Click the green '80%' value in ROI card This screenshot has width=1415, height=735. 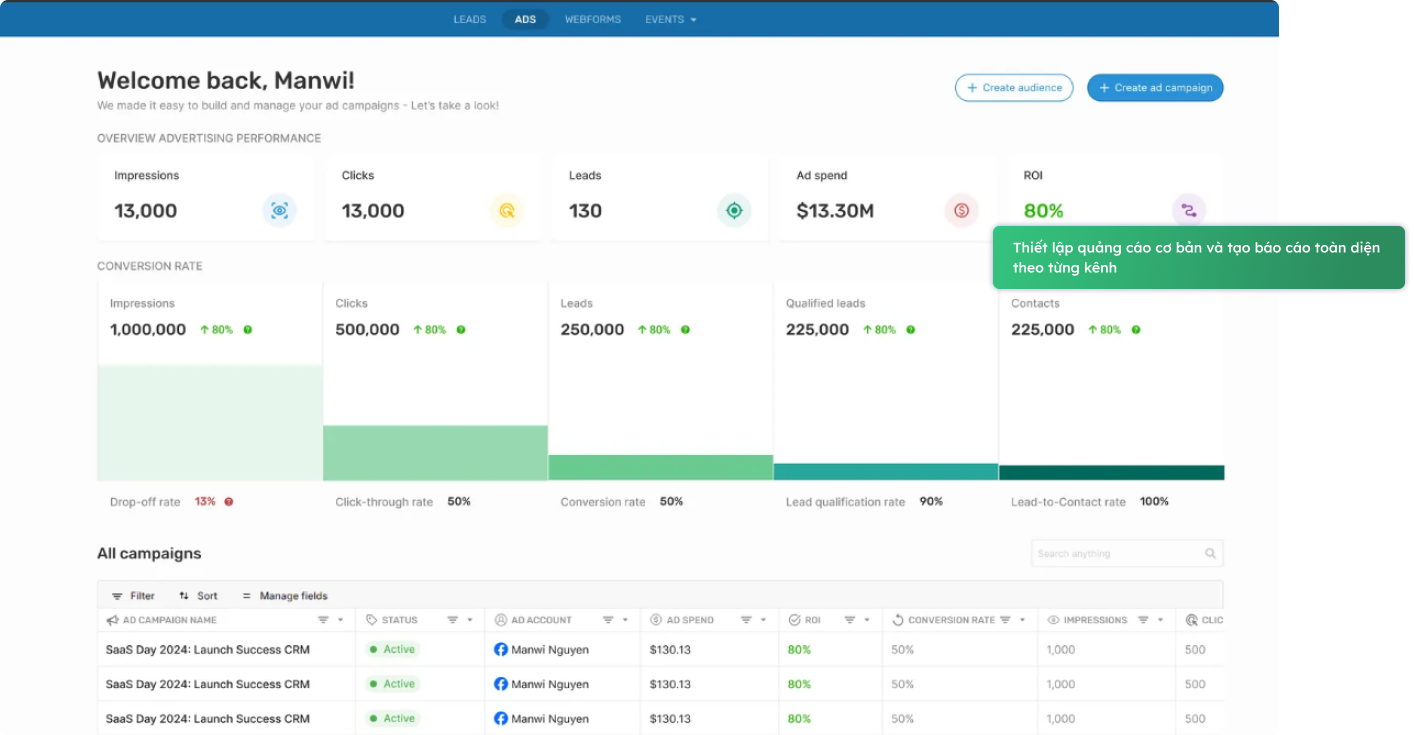[x=1043, y=211]
